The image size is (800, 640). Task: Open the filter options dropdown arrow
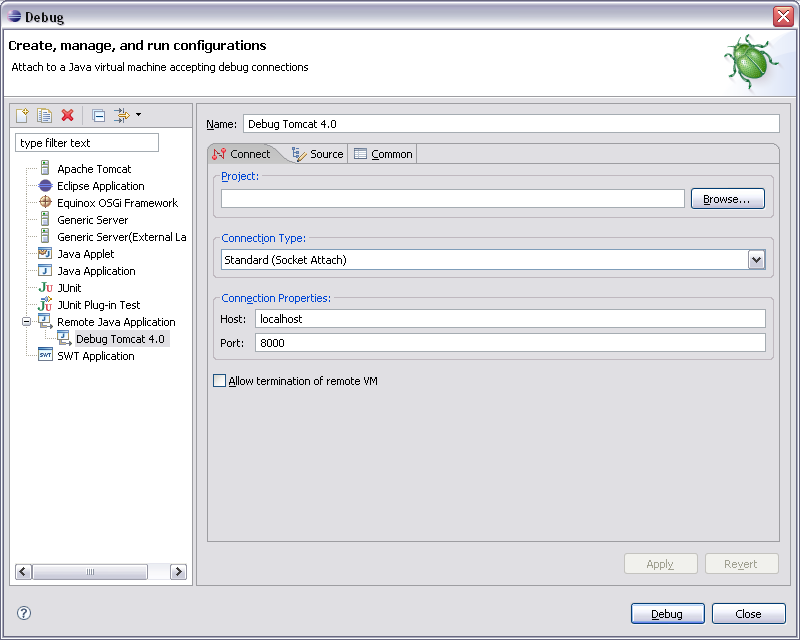(138, 115)
